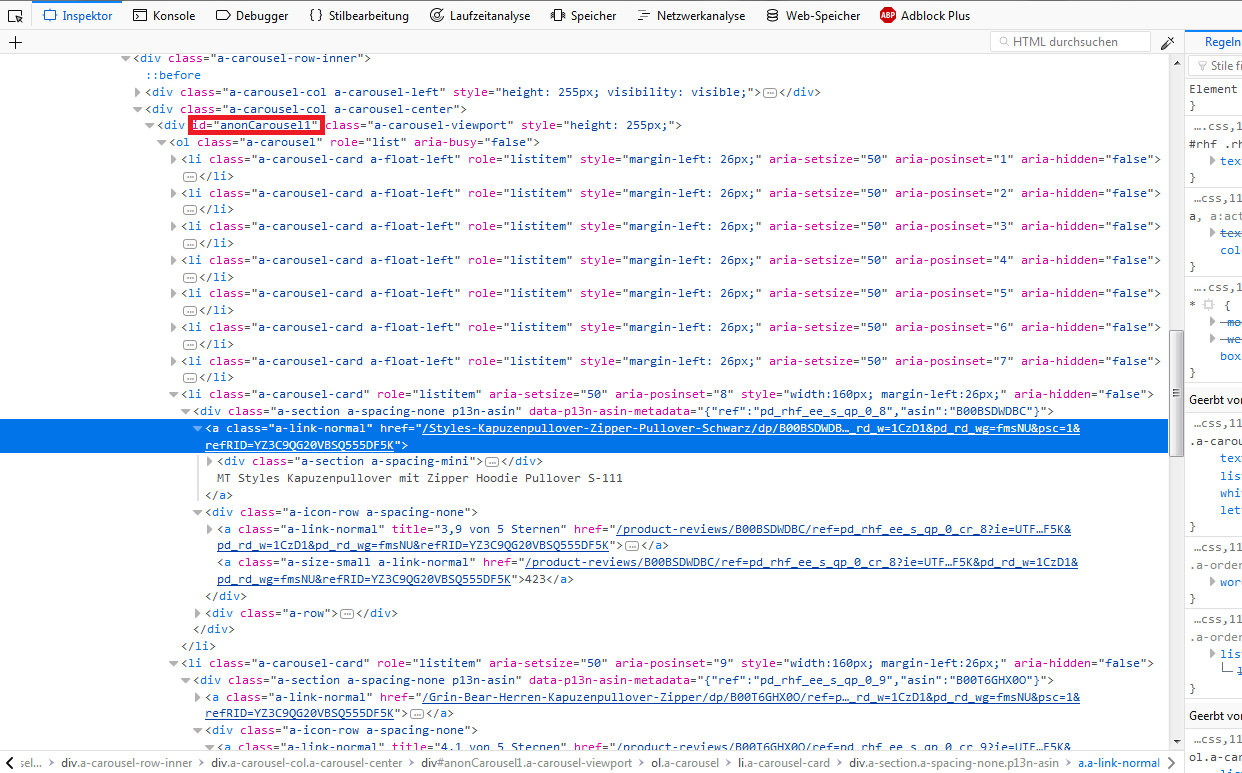This screenshot has height=773, width=1242.
Task: Open the Web-Speicher storage panel
Action: click(812, 15)
